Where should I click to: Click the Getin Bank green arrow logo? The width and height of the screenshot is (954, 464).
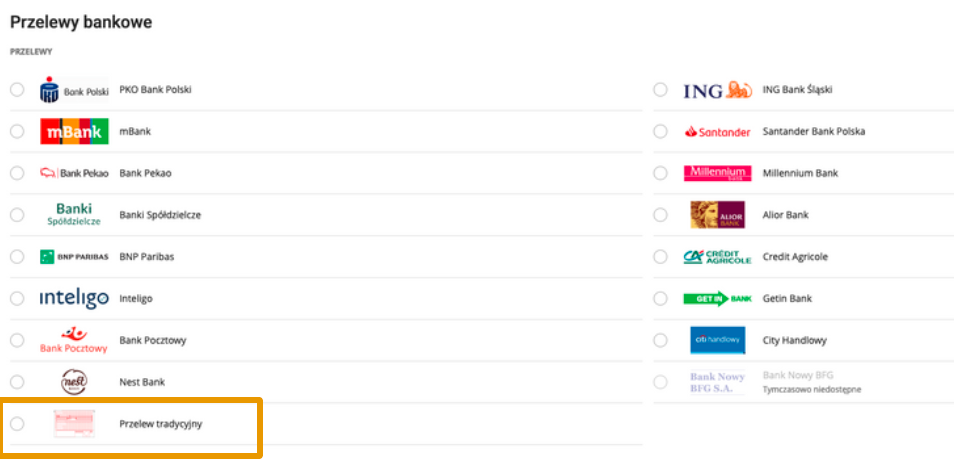tap(717, 298)
